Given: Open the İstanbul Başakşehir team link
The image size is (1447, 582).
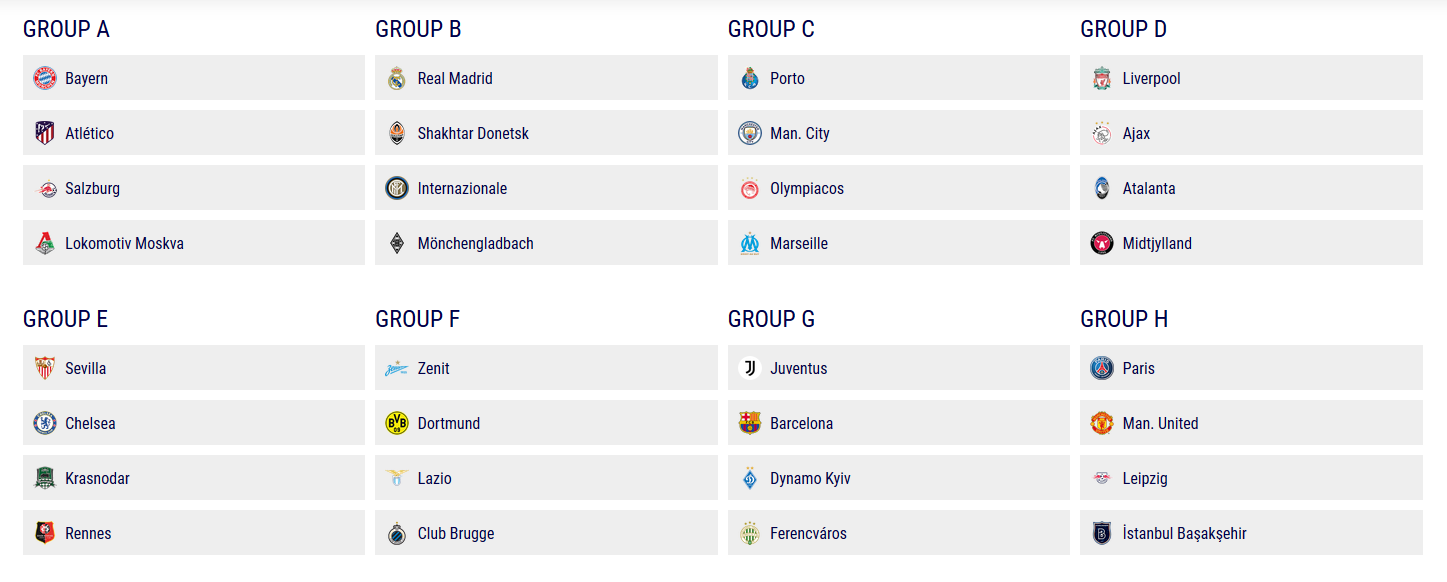Looking at the screenshot, I should tap(1251, 533).
